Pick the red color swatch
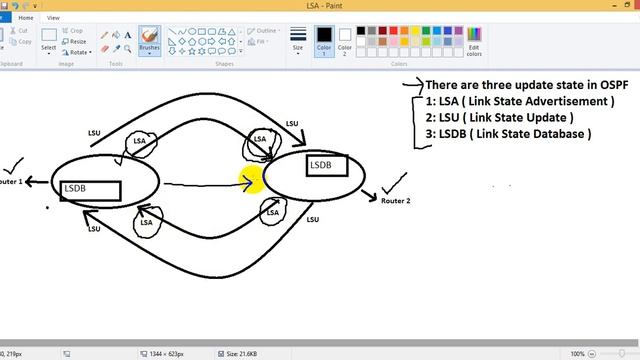Viewport: 640px width, 360px height. (393, 31)
